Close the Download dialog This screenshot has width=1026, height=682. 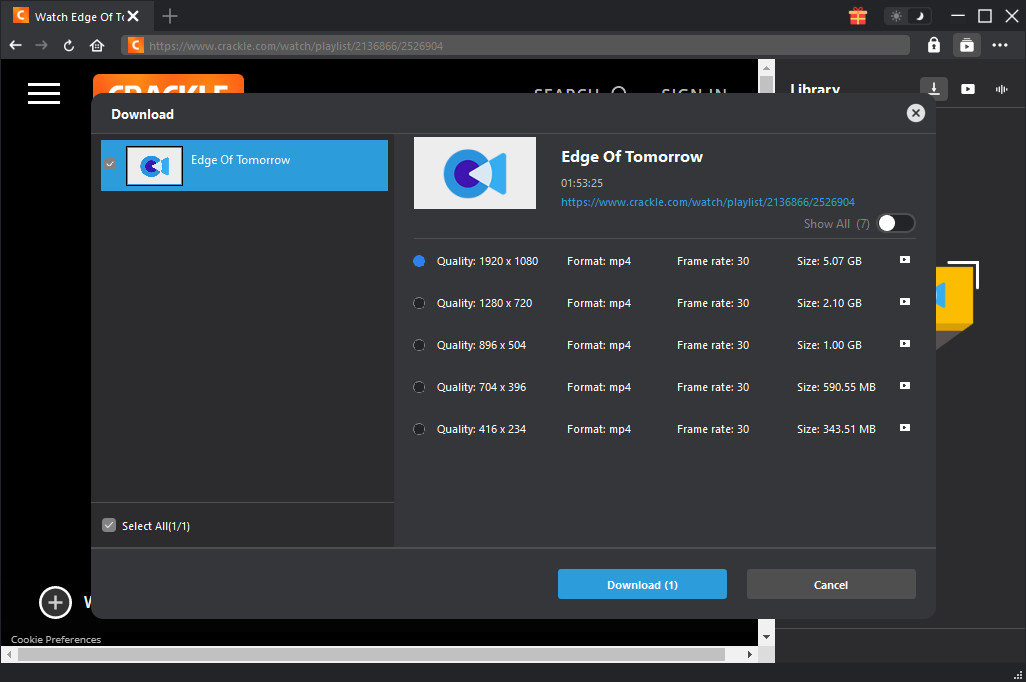pos(915,114)
